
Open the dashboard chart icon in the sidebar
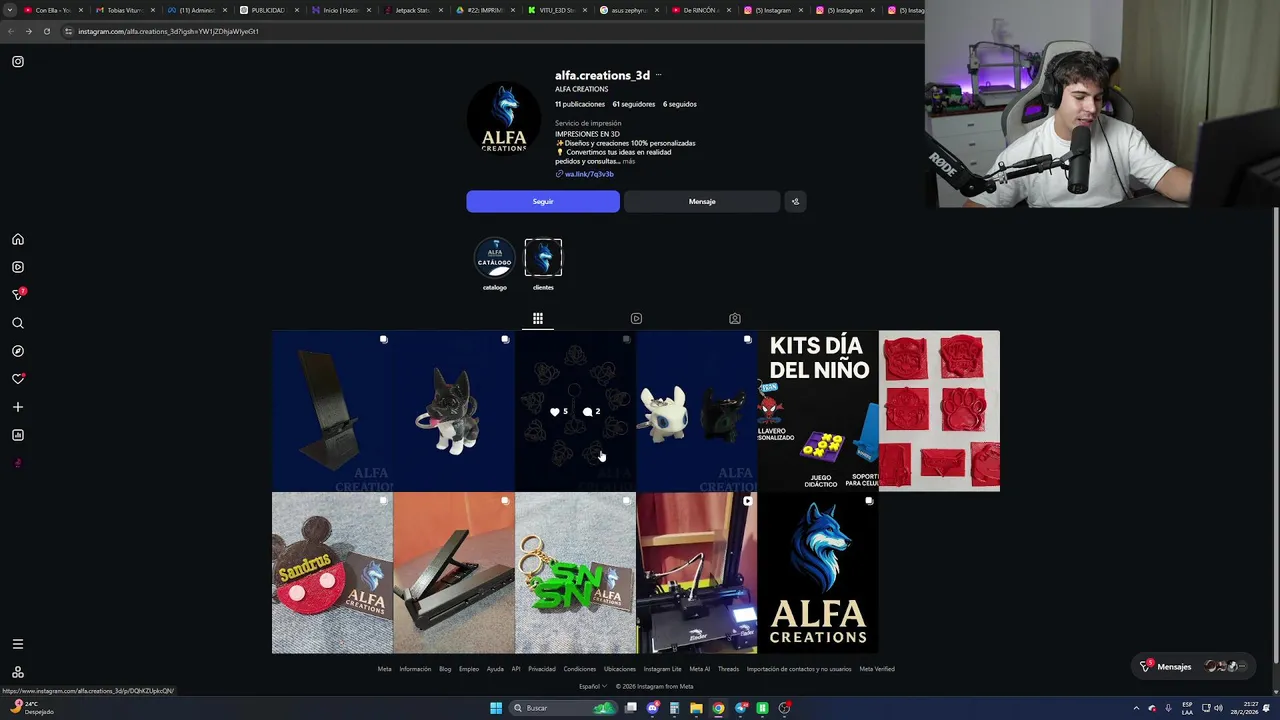coord(18,435)
